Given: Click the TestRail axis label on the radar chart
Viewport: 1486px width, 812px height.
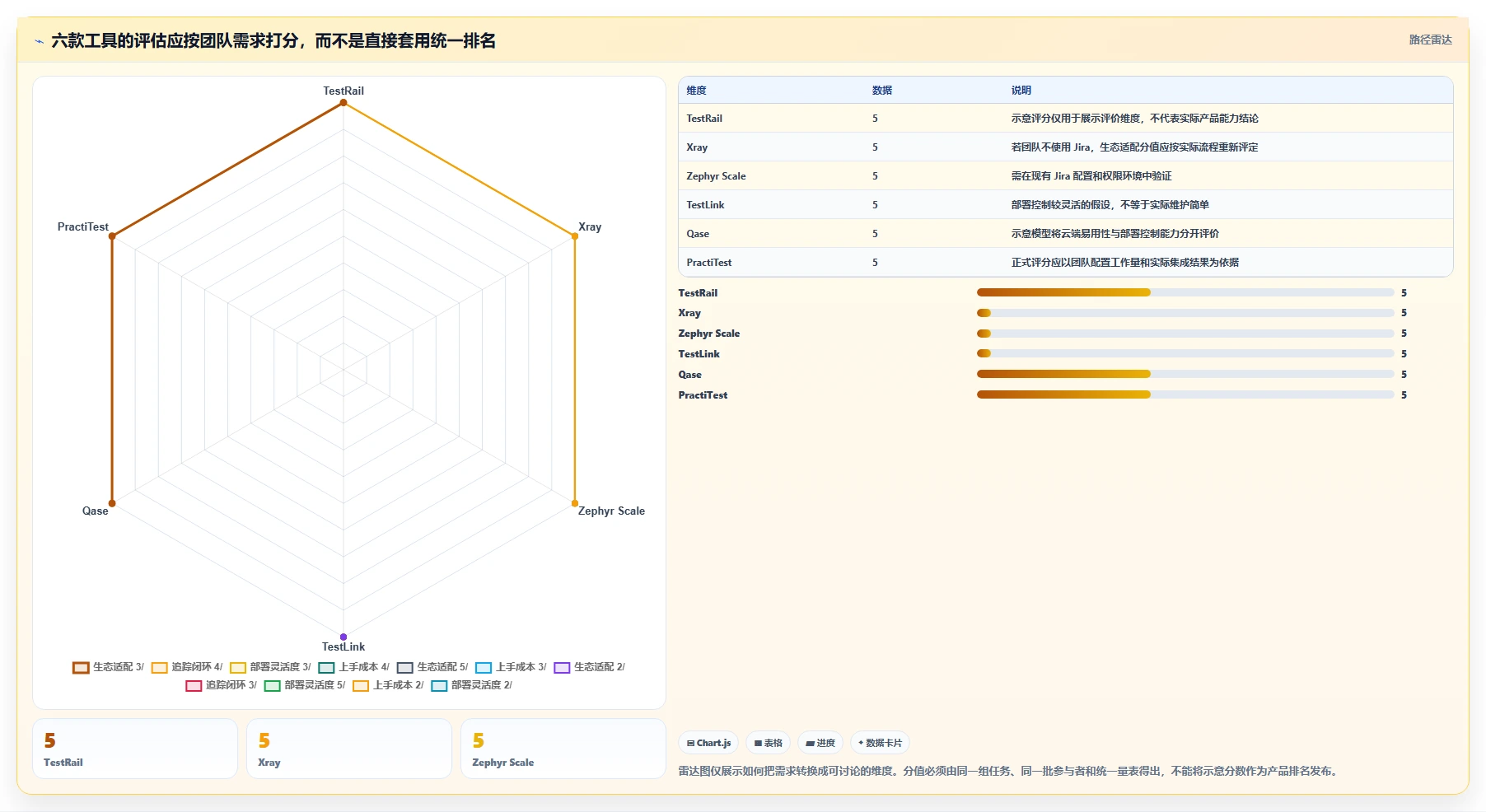Looking at the screenshot, I should 343,91.
